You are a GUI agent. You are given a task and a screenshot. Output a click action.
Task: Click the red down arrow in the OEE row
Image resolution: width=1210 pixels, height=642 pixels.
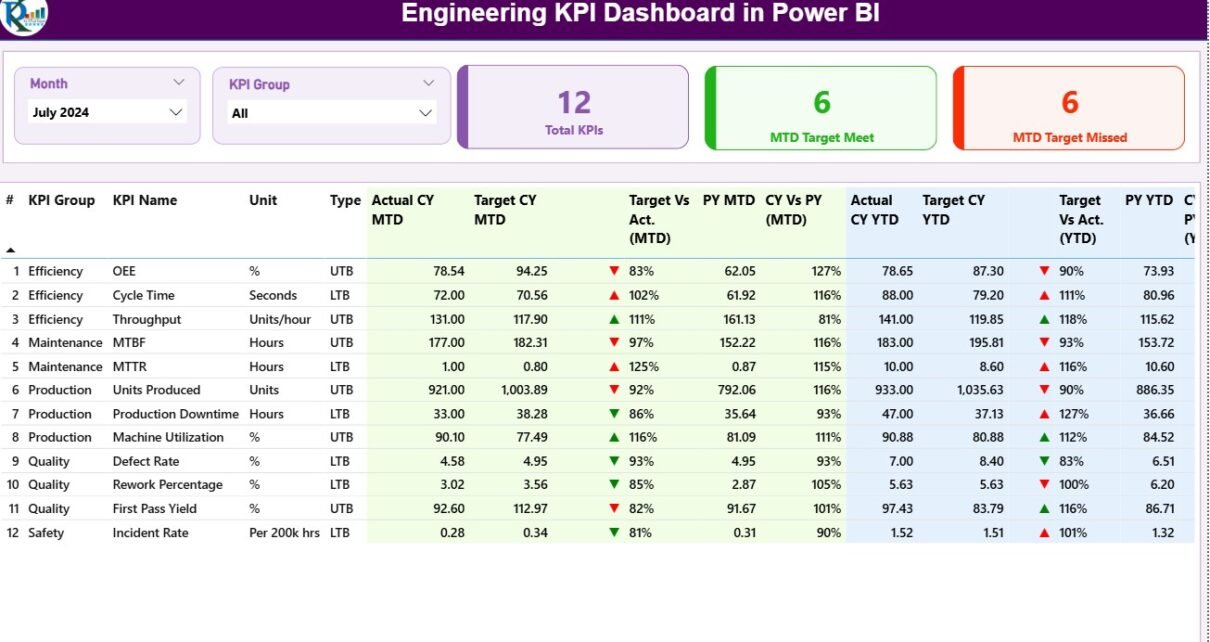click(614, 271)
